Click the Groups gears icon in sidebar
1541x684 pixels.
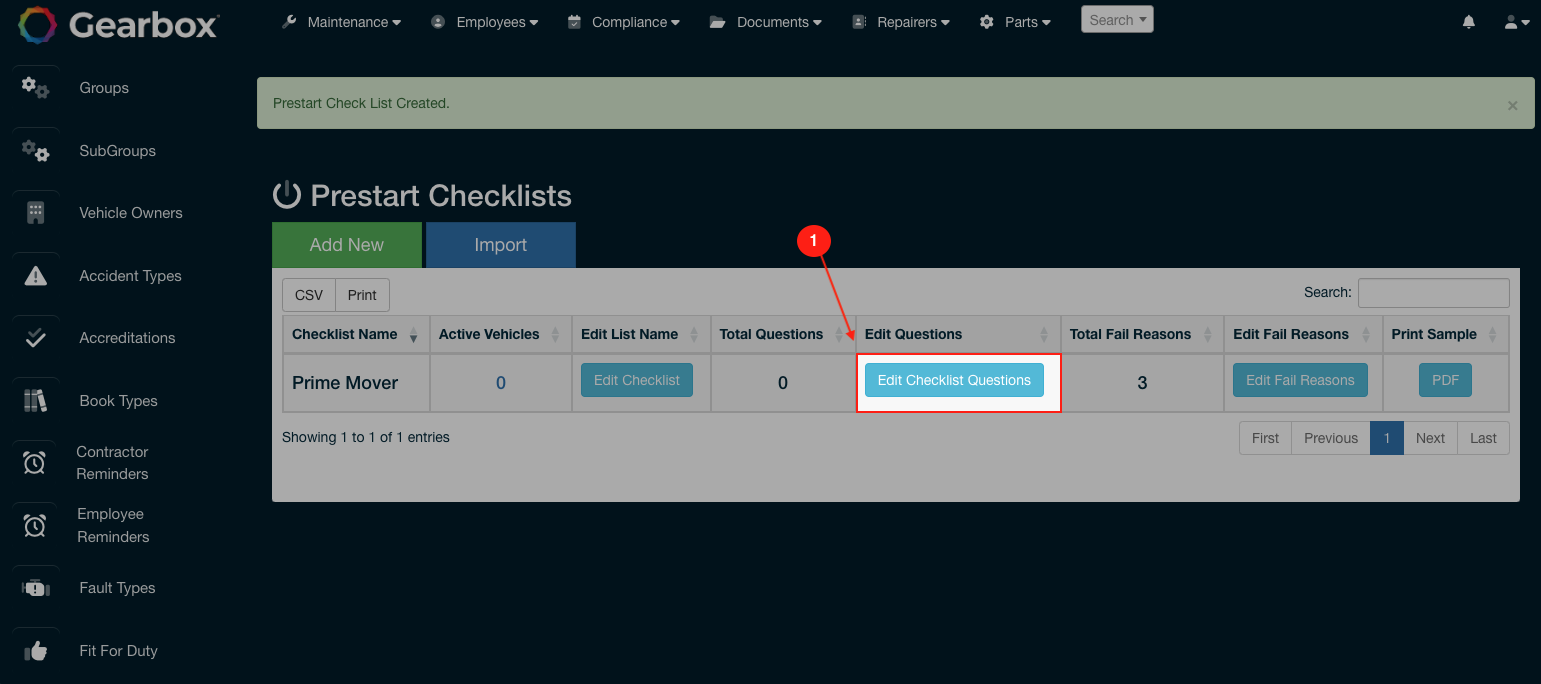coord(35,88)
